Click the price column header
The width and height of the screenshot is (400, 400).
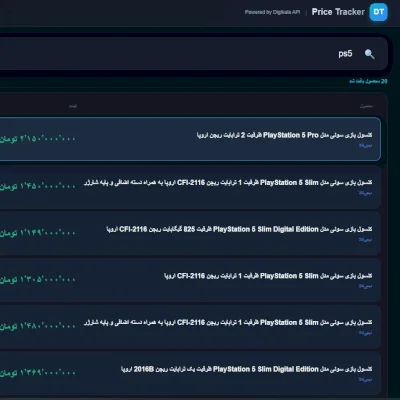click(x=73, y=106)
